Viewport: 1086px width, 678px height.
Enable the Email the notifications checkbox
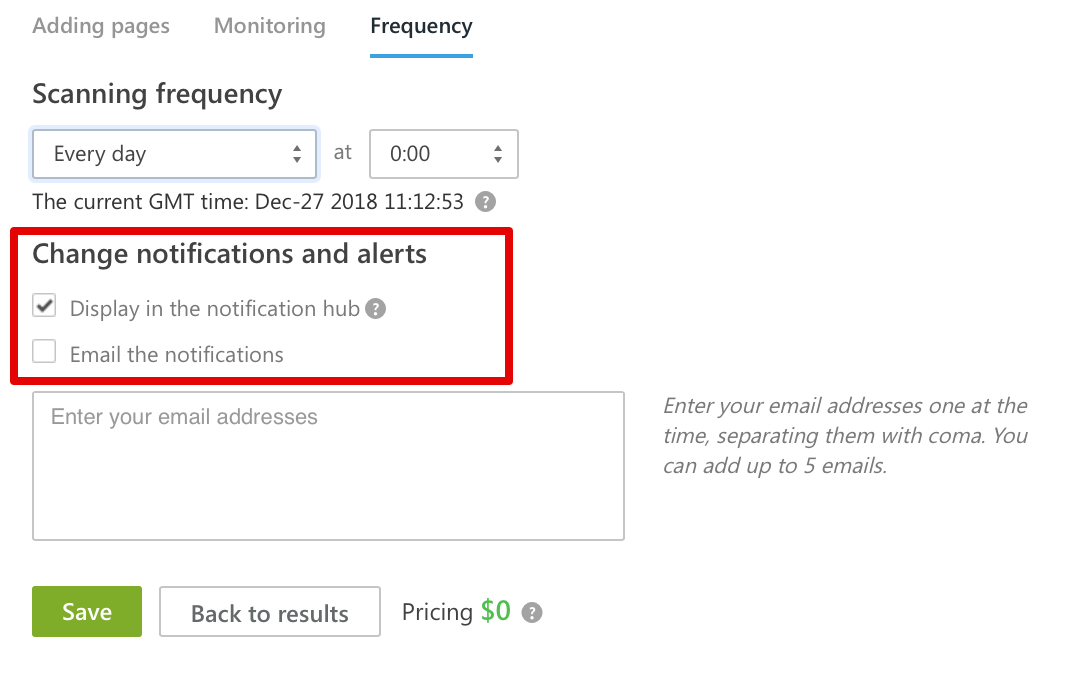(x=44, y=352)
